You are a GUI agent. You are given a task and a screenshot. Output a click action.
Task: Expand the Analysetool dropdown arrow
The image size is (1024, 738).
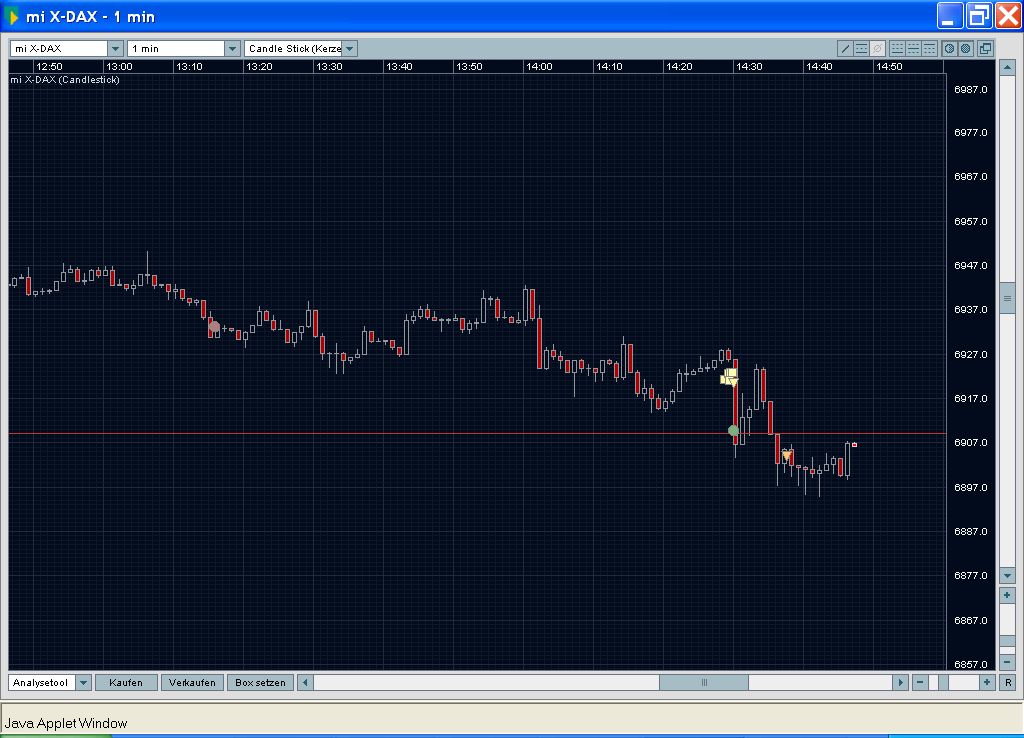[x=83, y=682]
